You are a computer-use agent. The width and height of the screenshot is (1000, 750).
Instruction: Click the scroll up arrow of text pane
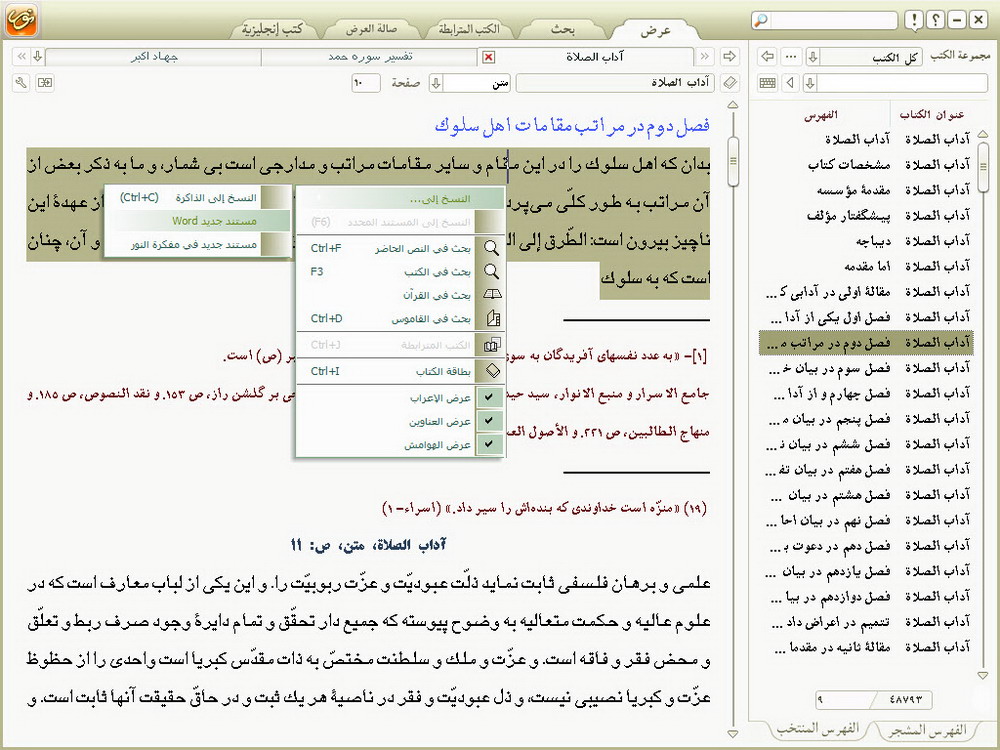coord(733,105)
